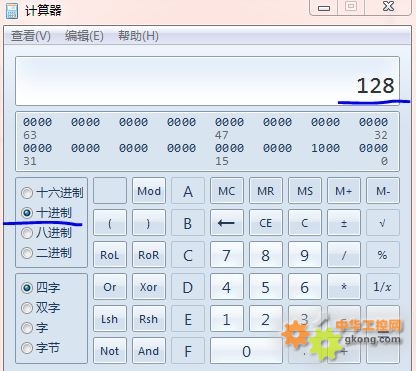Image resolution: width=416 pixels, height=371 pixels.
Task: Click the Mod button
Action: click(x=149, y=191)
